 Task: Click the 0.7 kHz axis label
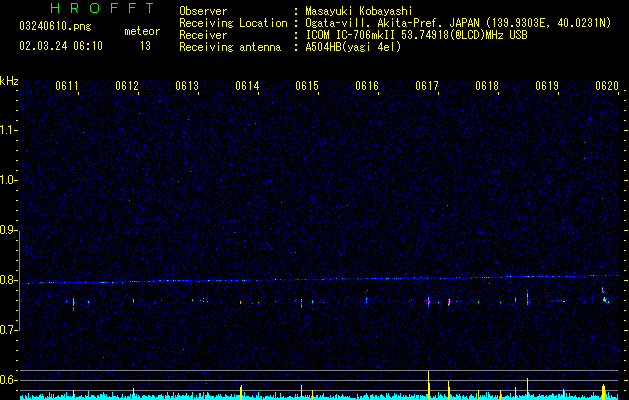pyautogui.click(x=9, y=330)
